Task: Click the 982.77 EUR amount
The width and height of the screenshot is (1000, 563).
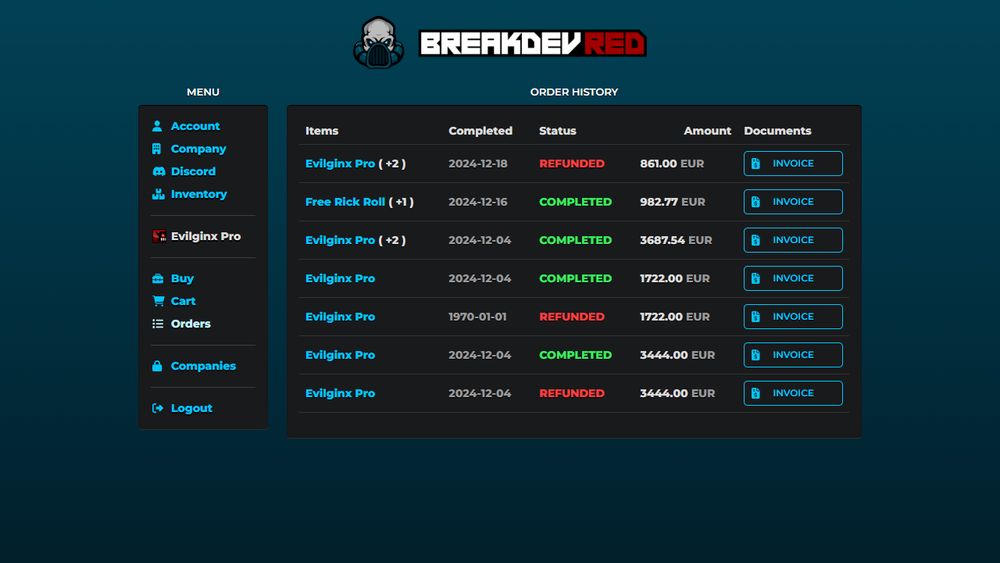Action: (x=672, y=201)
